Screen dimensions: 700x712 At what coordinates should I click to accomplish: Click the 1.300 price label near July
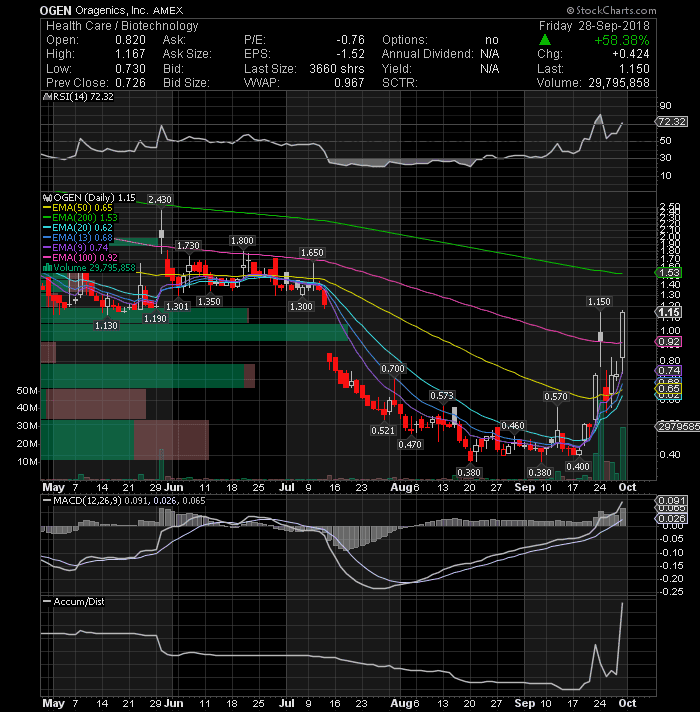(x=301, y=307)
